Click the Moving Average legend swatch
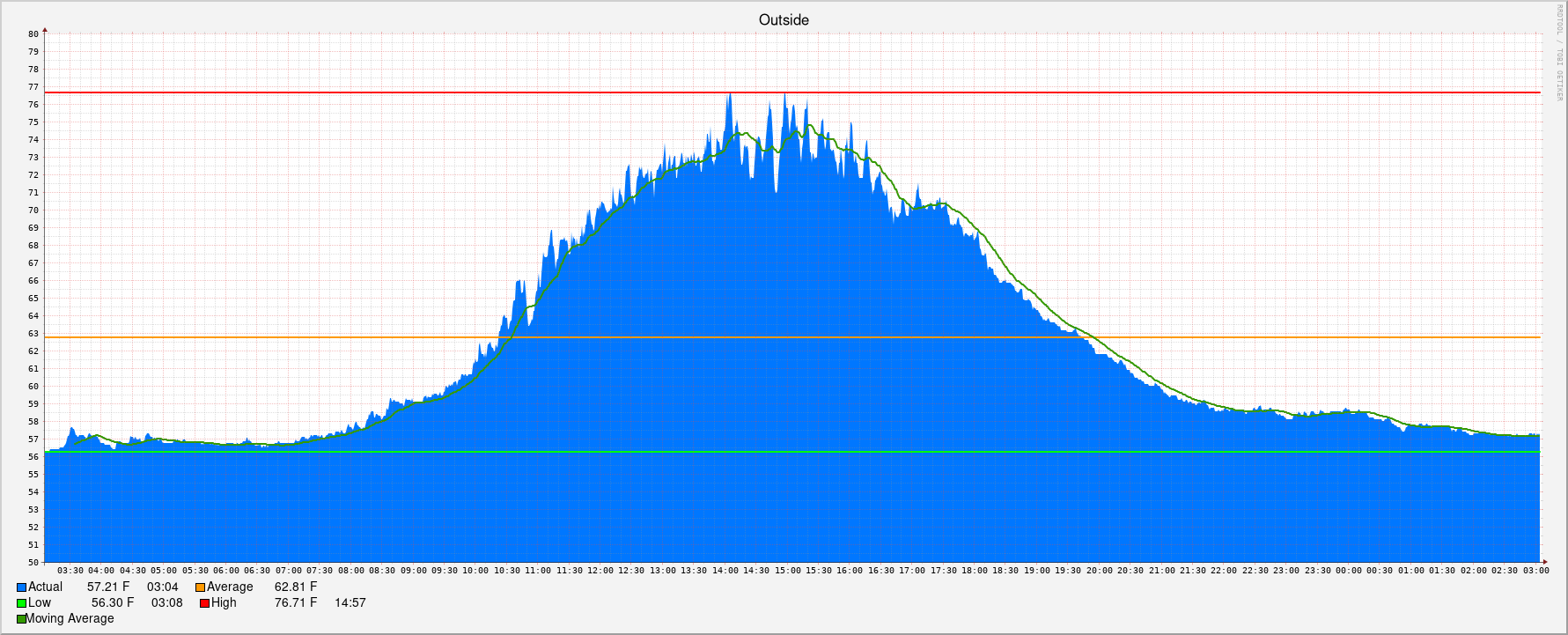Screen dimensions: 1568x635 pyautogui.click(x=21, y=619)
